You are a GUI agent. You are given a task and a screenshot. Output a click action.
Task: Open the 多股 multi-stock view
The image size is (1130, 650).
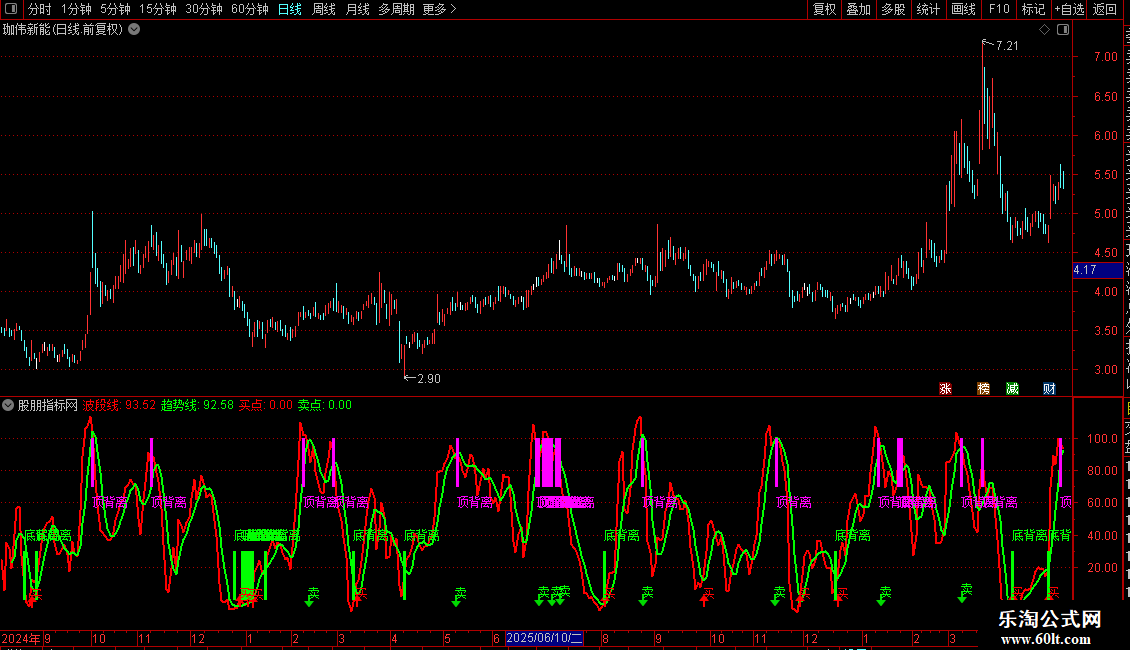(x=893, y=9)
